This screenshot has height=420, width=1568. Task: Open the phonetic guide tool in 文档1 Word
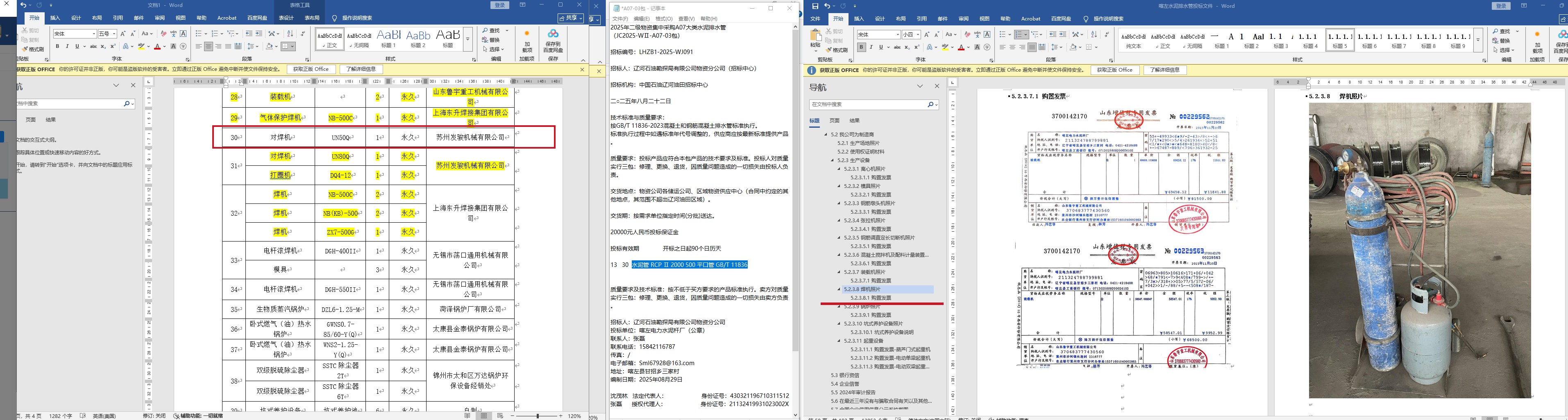pos(173,34)
